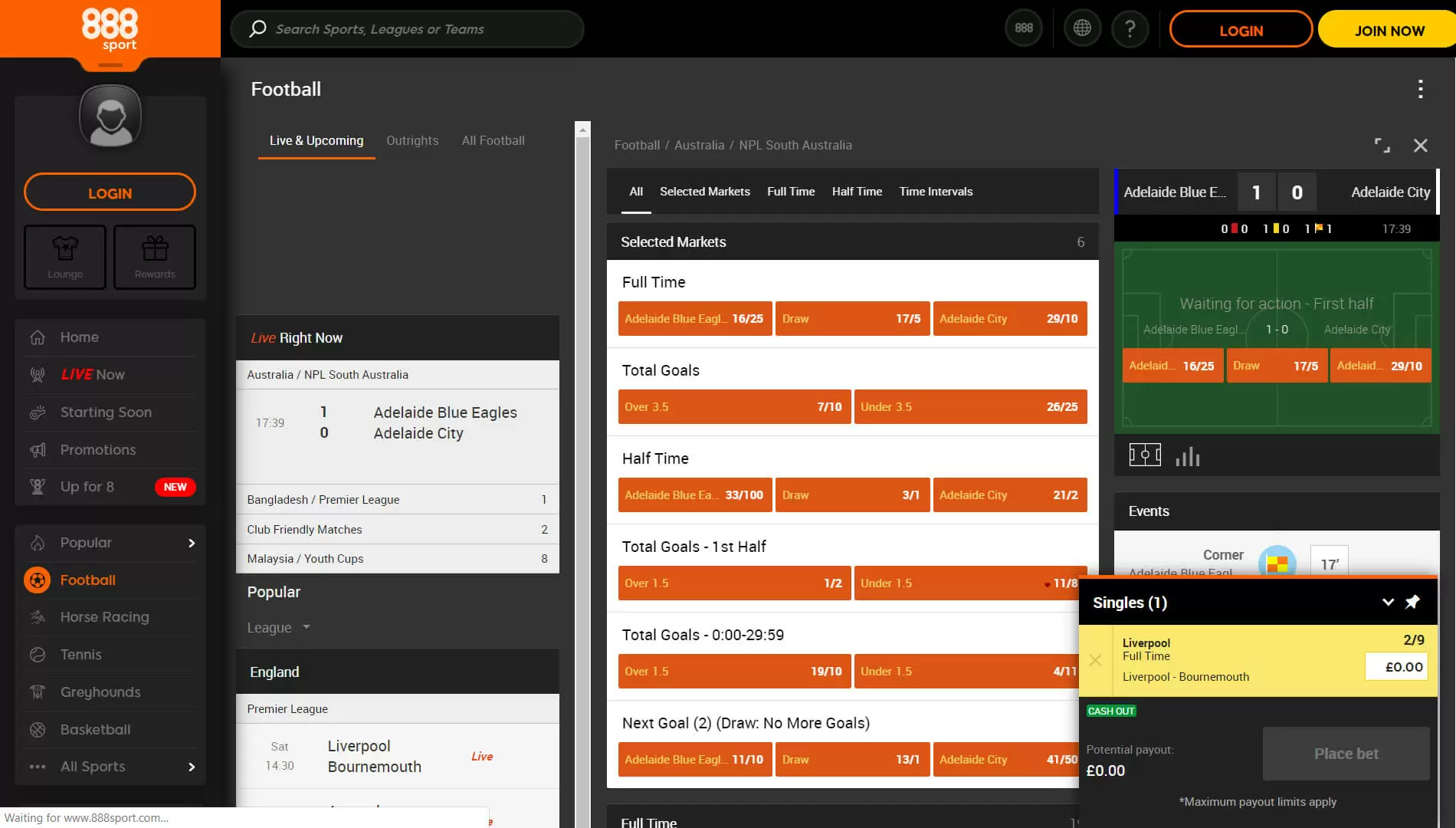Viewport: 1456px width, 828px height.
Task: Select the pitch view icon
Action: (1145, 455)
